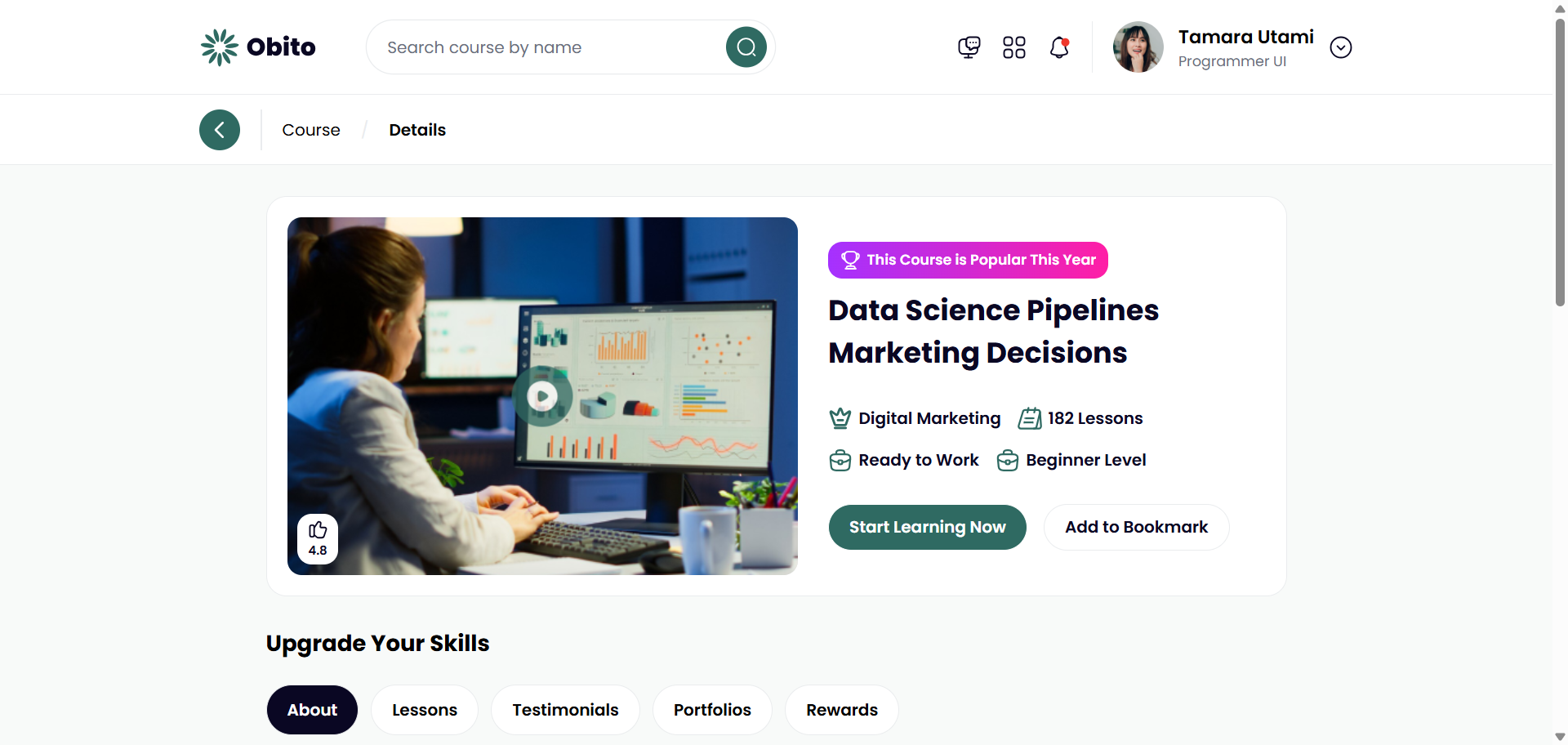Click the Obito logo
Screen dimensions: 1568x745
tap(258, 47)
